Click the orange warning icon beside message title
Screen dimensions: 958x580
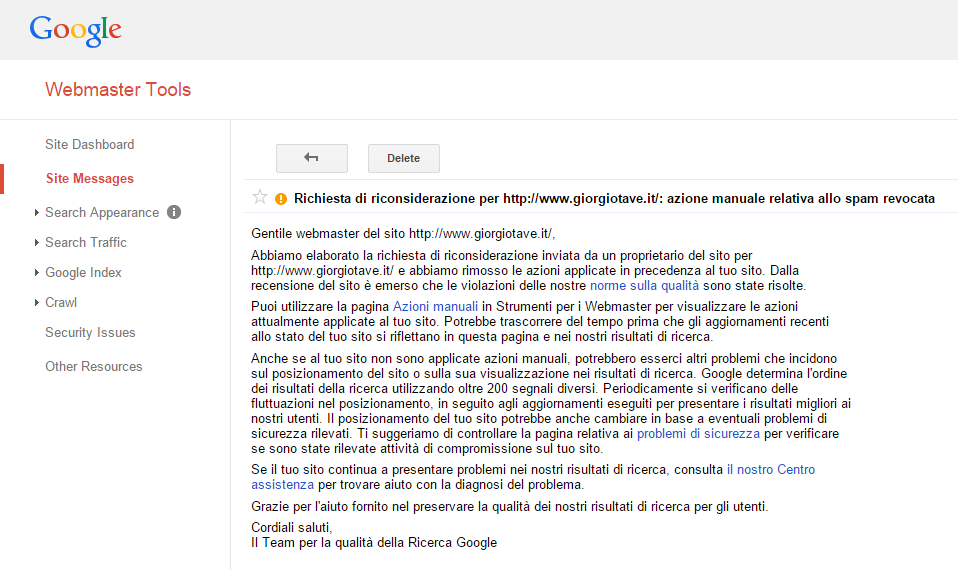281,199
